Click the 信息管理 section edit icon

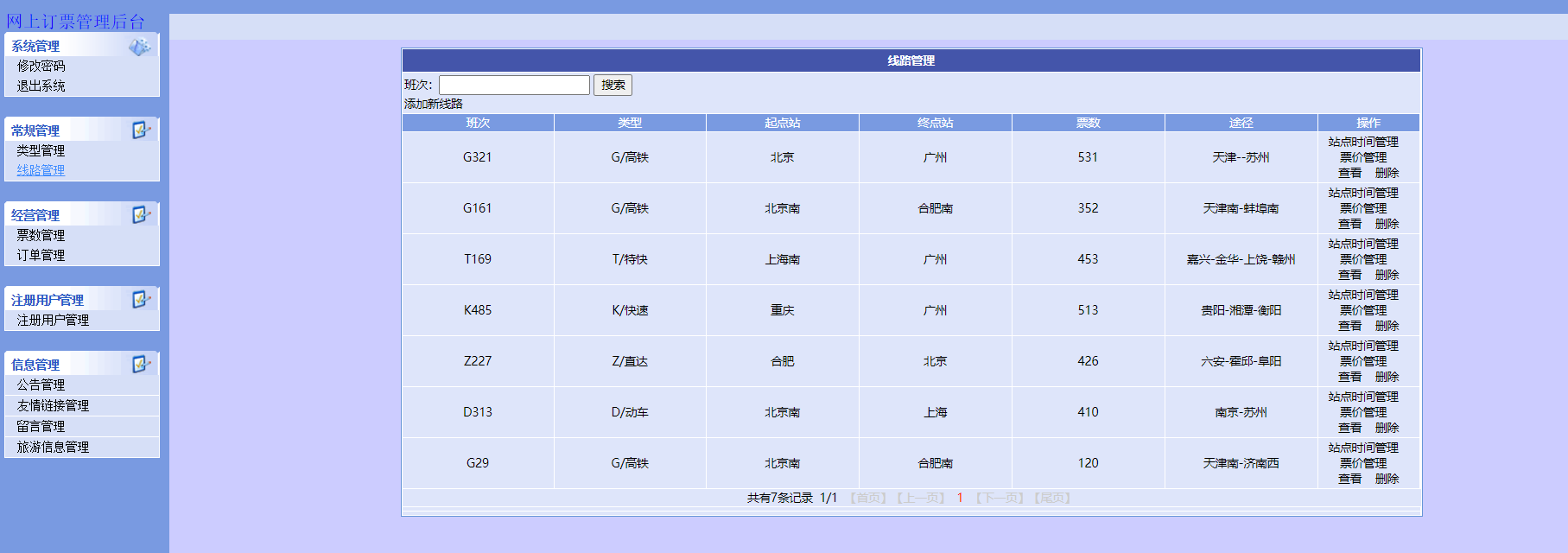[x=141, y=365]
